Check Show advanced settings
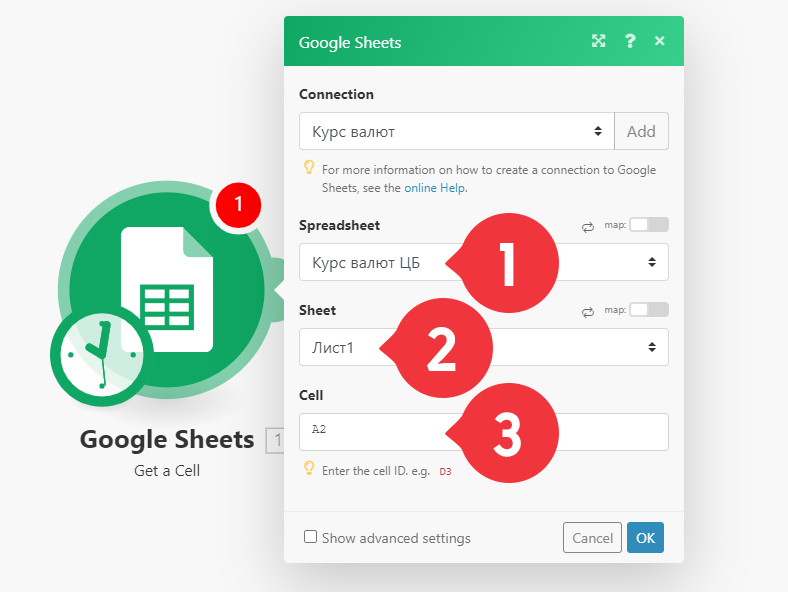Image resolution: width=788 pixels, height=592 pixels. 311,537
